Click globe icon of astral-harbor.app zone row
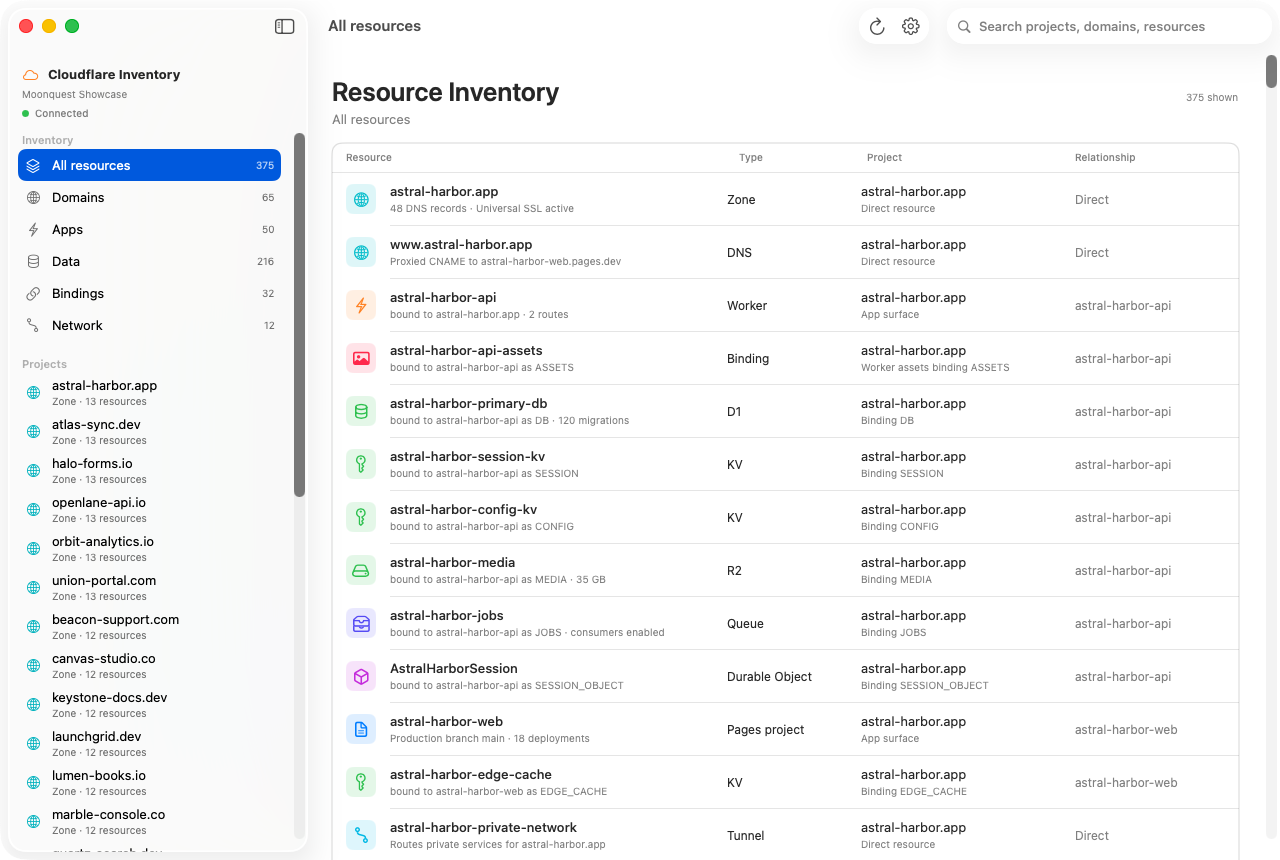This screenshot has width=1280, height=860. (361, 199)
